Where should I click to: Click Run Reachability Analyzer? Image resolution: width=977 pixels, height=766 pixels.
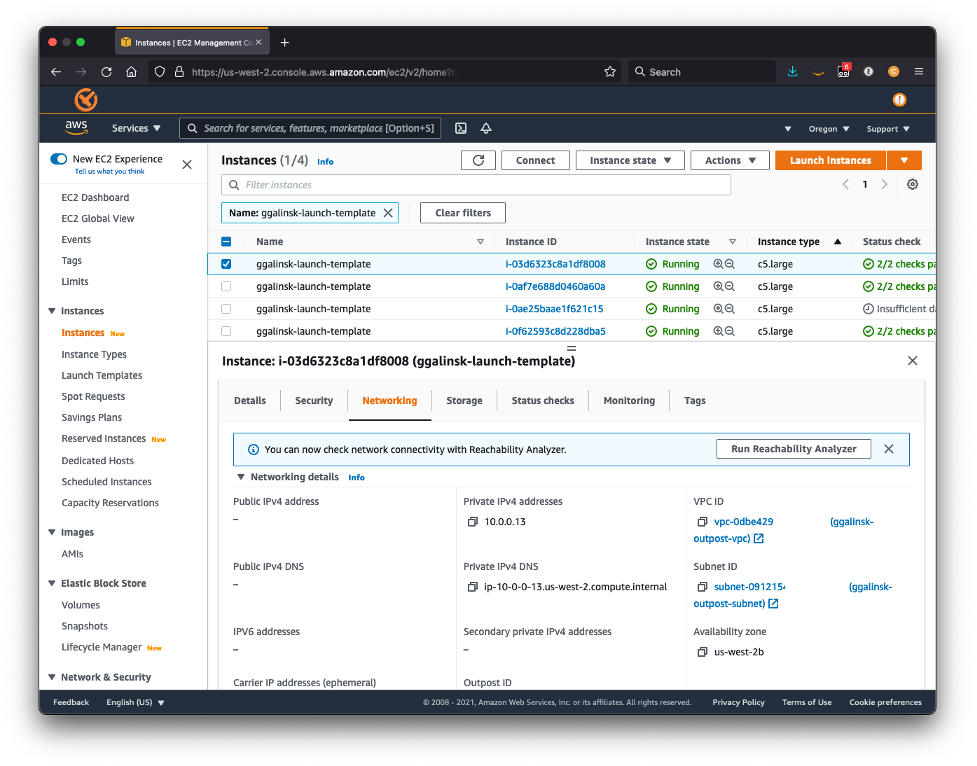click(793, 448)
